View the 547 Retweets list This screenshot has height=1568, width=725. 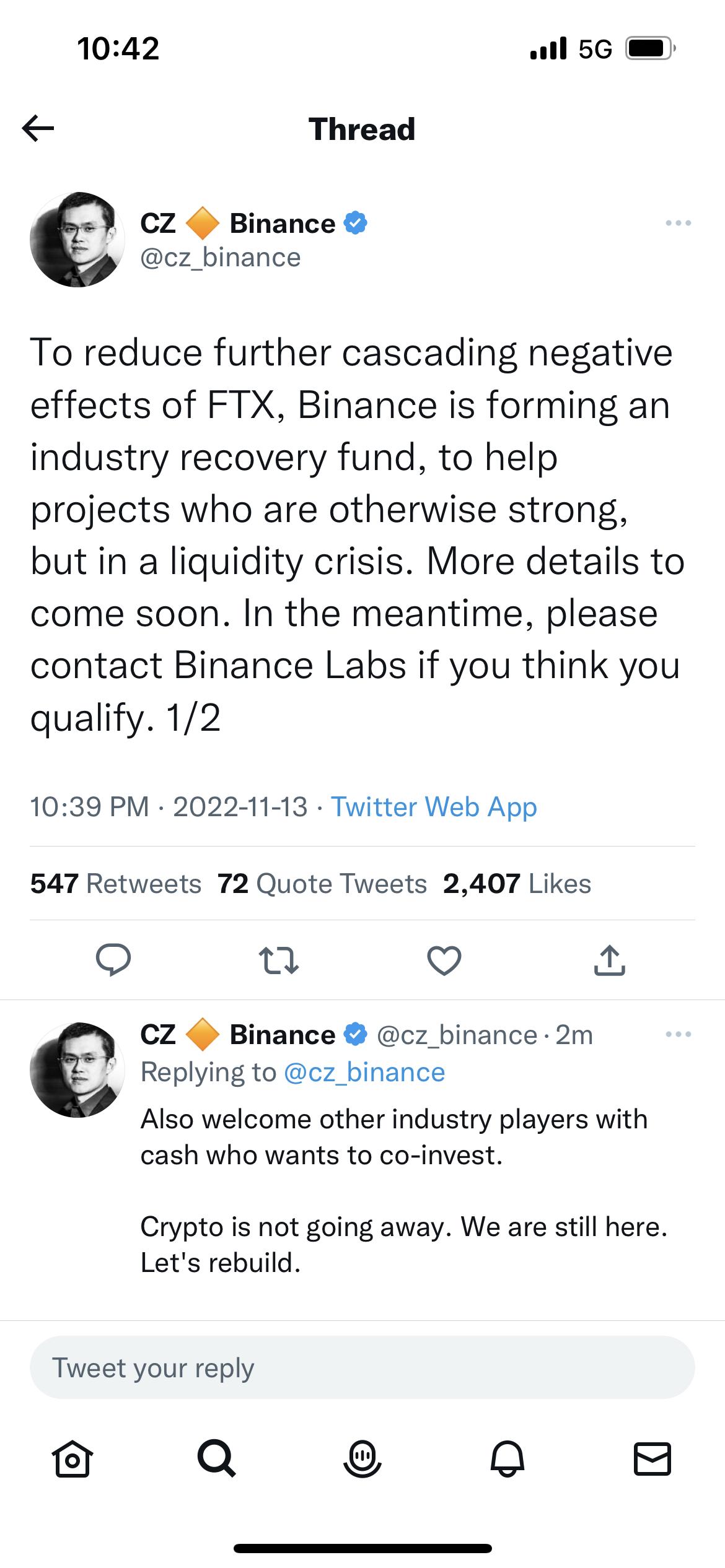point(116,883)
